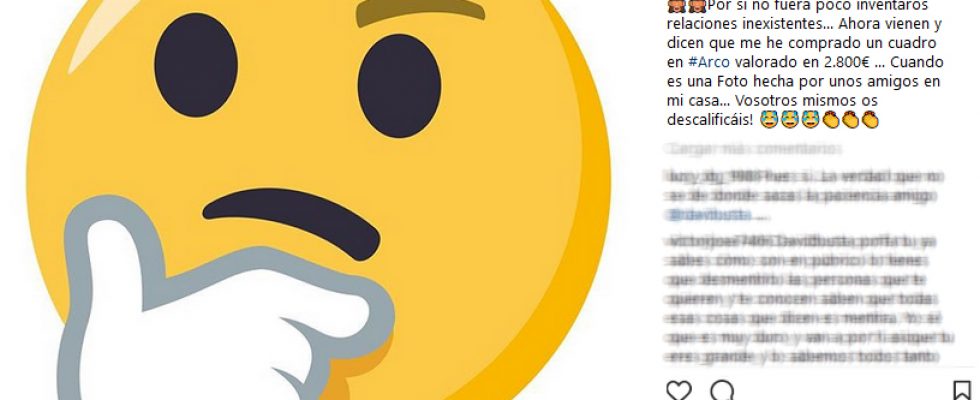
Task: Click the middle crying-laughing emoji
Action: [x=789, y=119]
